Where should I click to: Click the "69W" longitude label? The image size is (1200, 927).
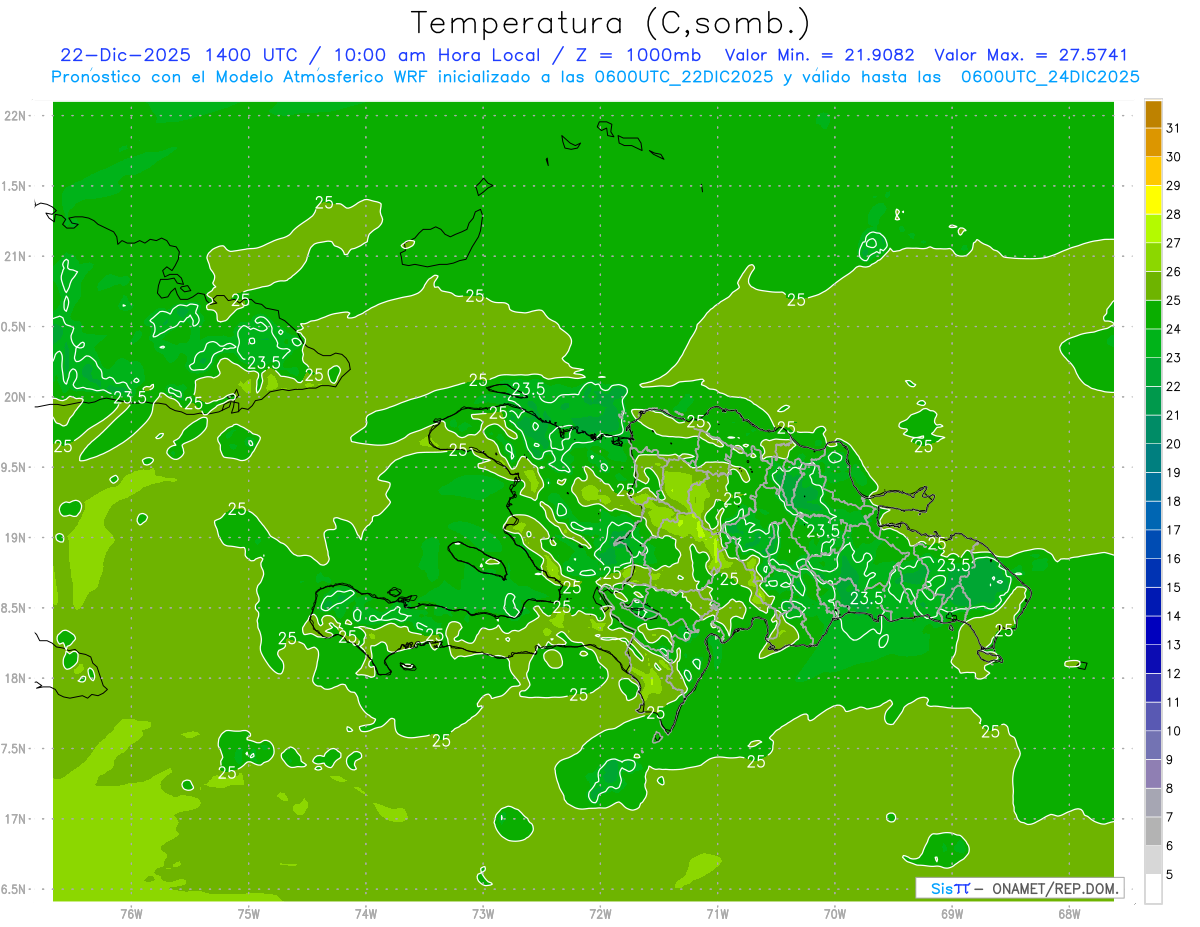tap(952, 914)
